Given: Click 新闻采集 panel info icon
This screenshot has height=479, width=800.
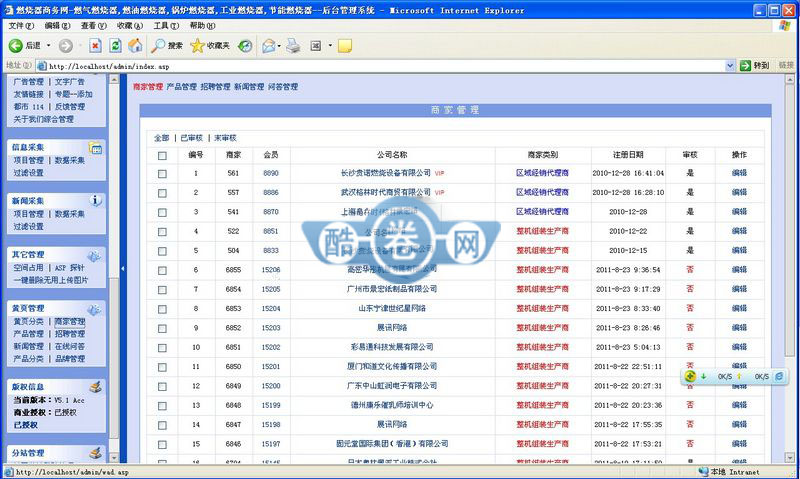Looking at the screenshot, I should click(x=95, y=200).
